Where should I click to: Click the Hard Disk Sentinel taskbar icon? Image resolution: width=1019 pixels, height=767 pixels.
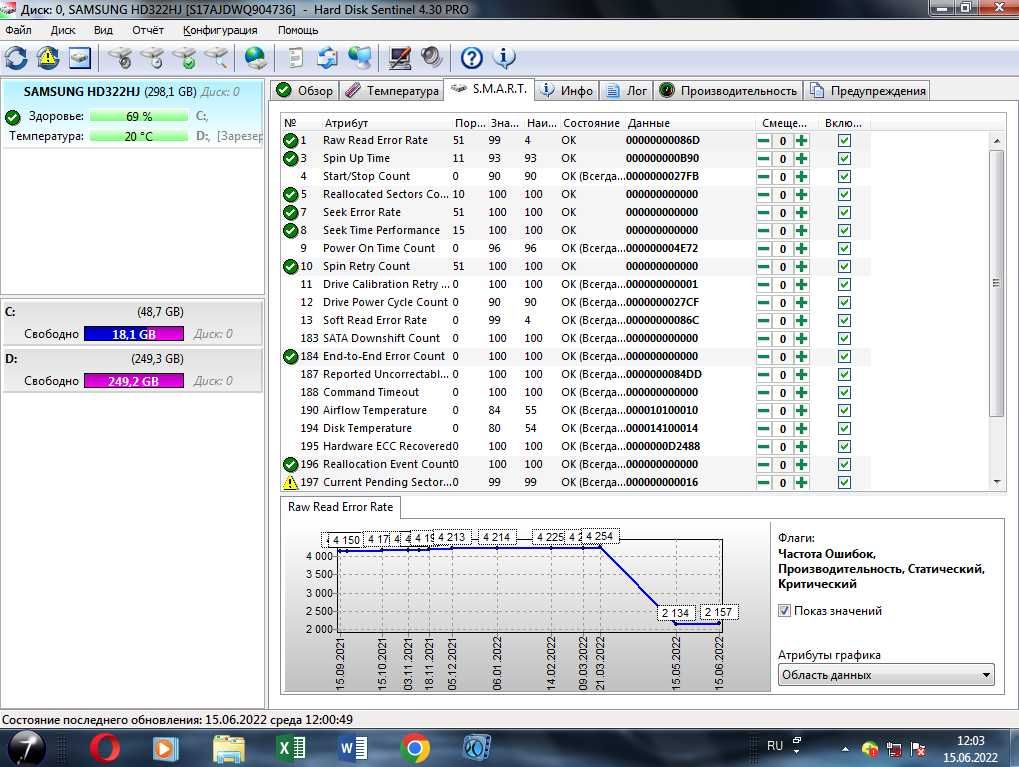476,748
